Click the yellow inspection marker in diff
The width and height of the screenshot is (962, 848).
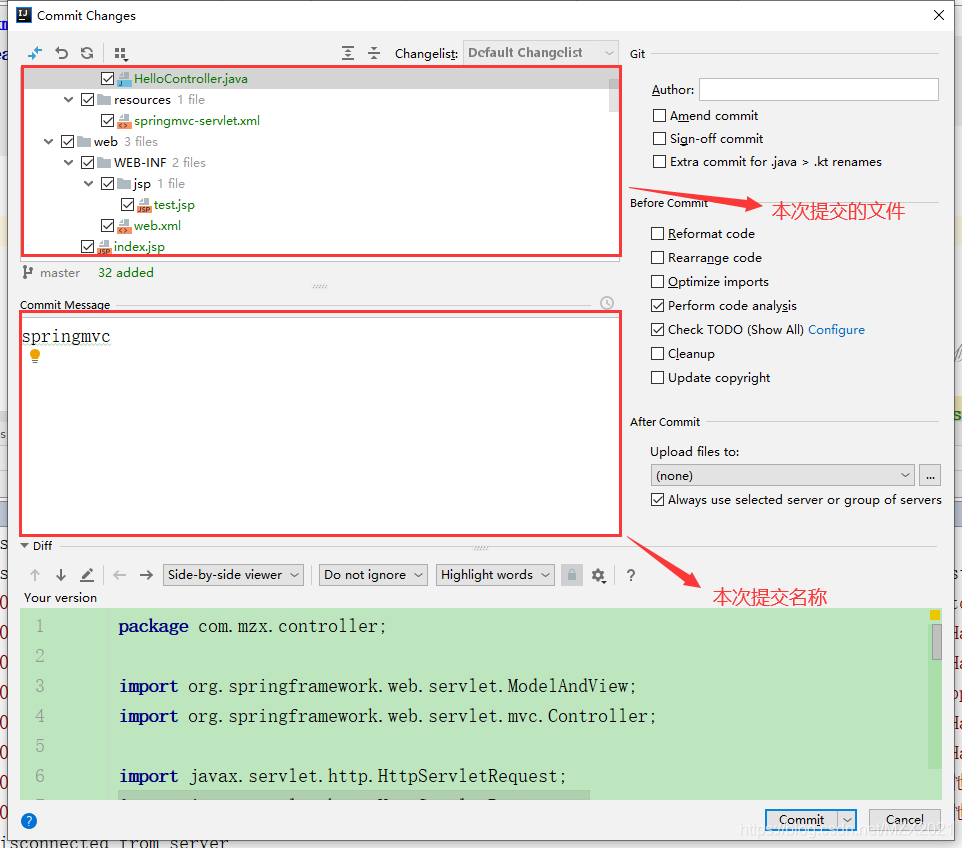pyautogui.click(x=935, y=615)
